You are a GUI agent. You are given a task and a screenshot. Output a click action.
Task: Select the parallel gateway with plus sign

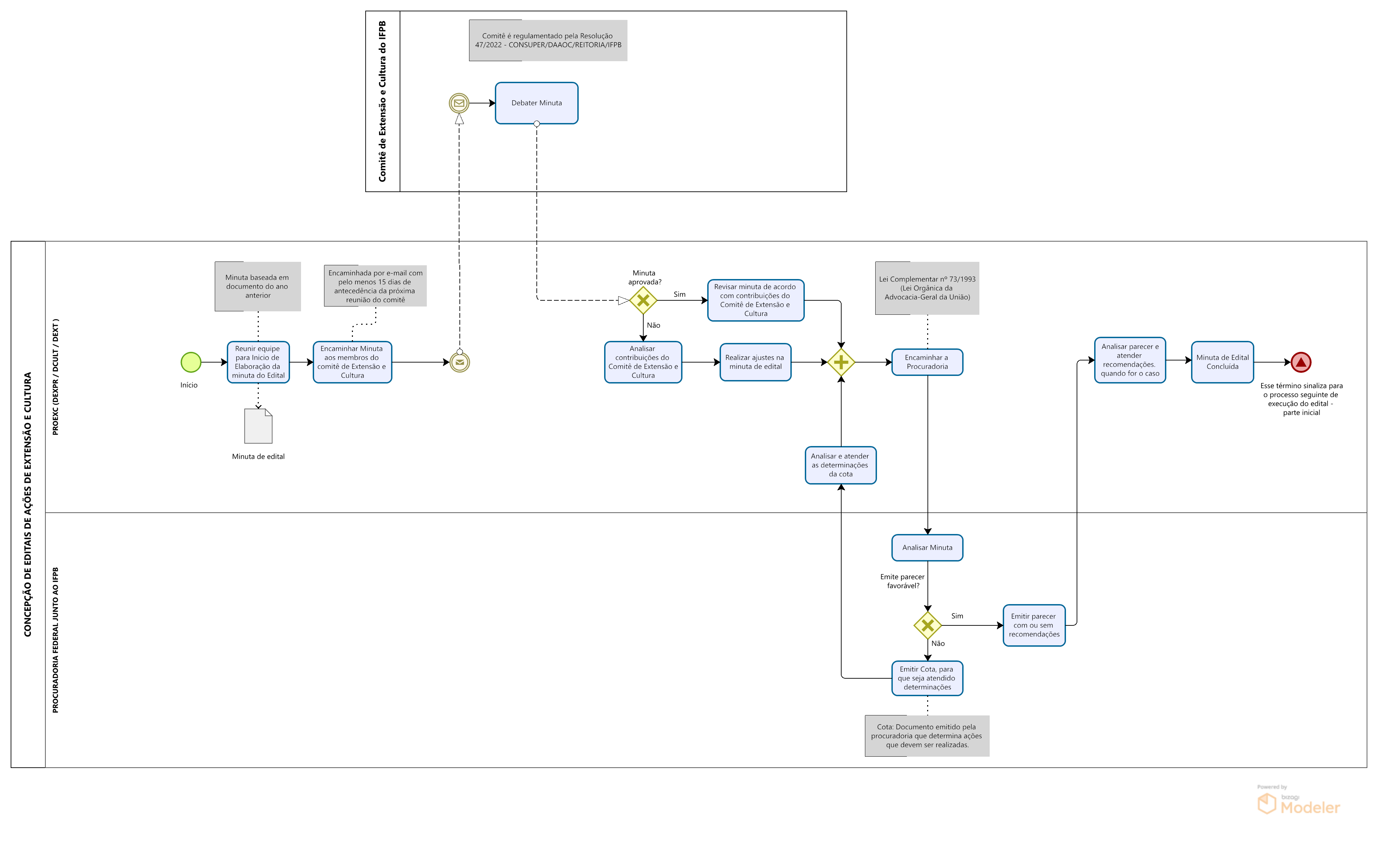click(x=841, y=362)
